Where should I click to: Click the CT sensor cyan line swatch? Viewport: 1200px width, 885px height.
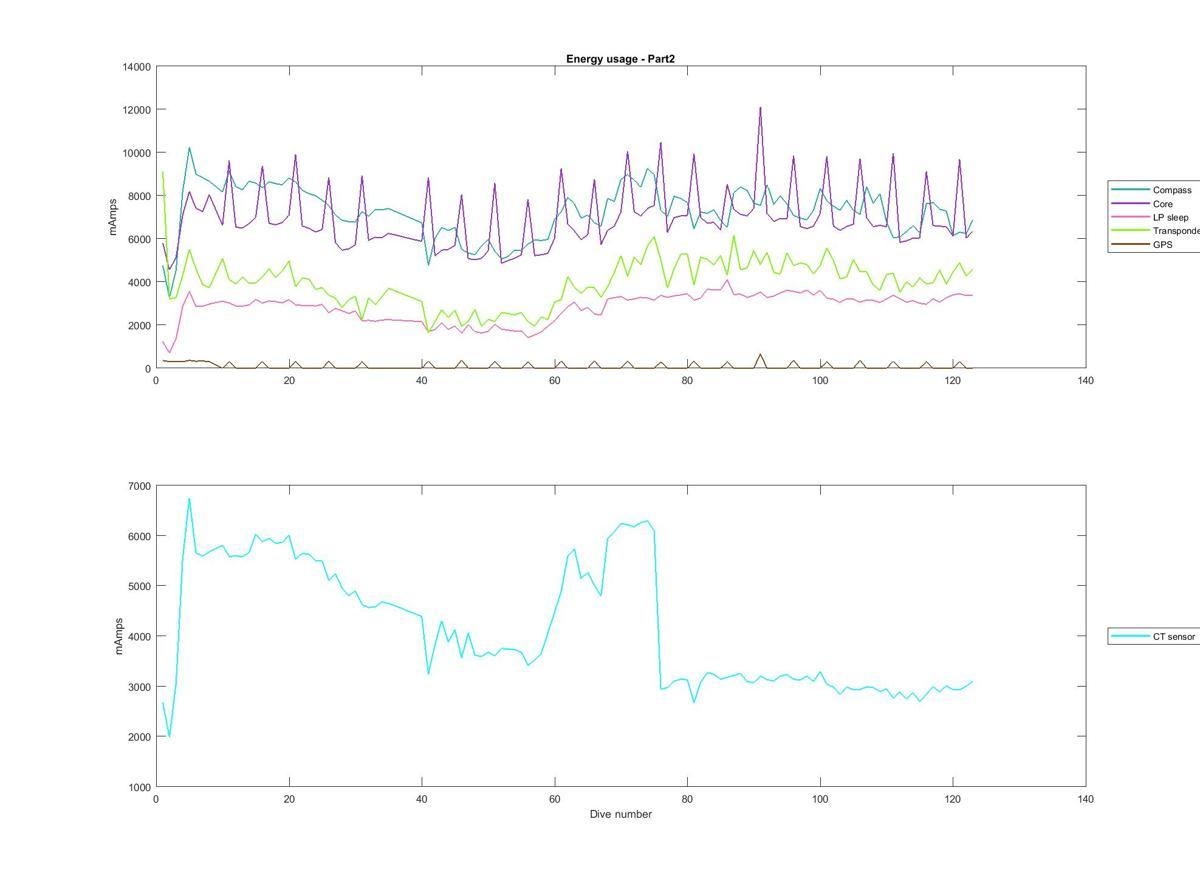(x=1130, y=636)
